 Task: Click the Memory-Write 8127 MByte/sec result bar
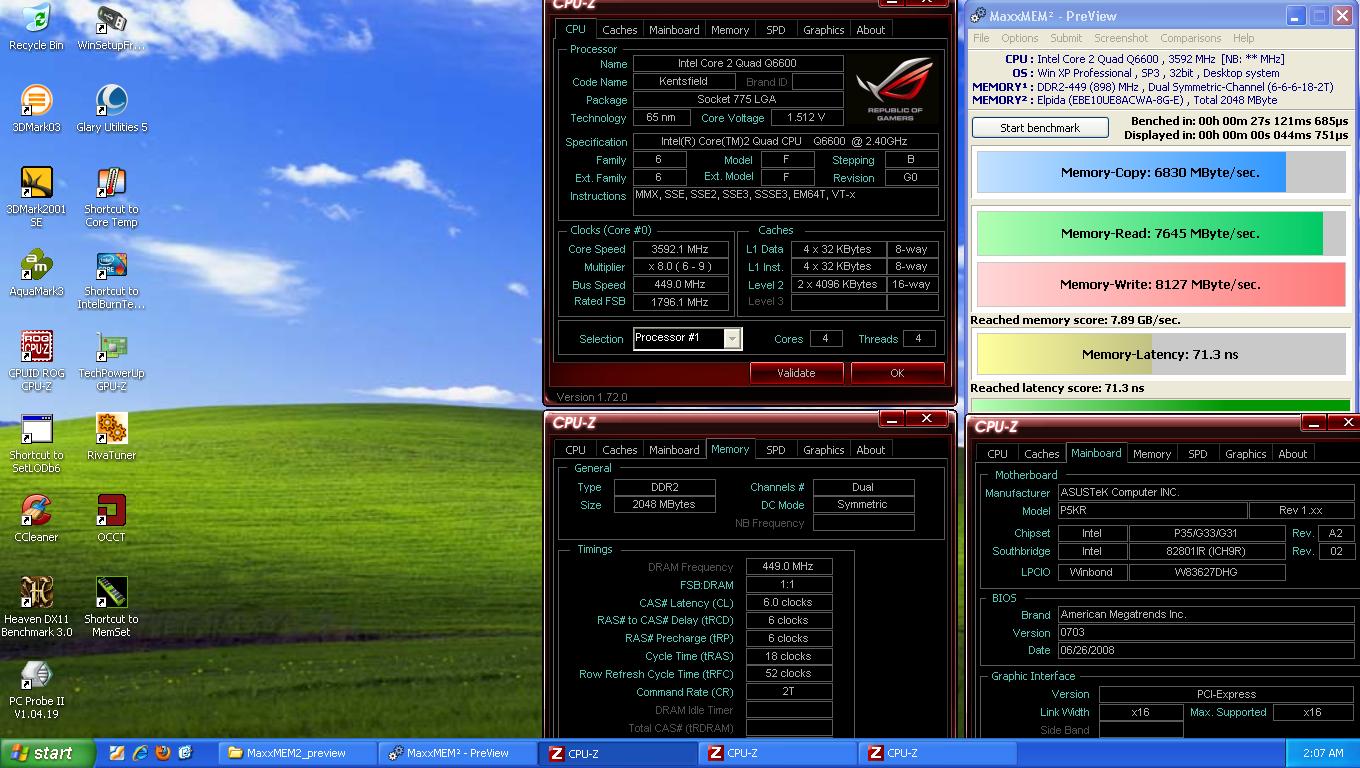pos(1161,284)
